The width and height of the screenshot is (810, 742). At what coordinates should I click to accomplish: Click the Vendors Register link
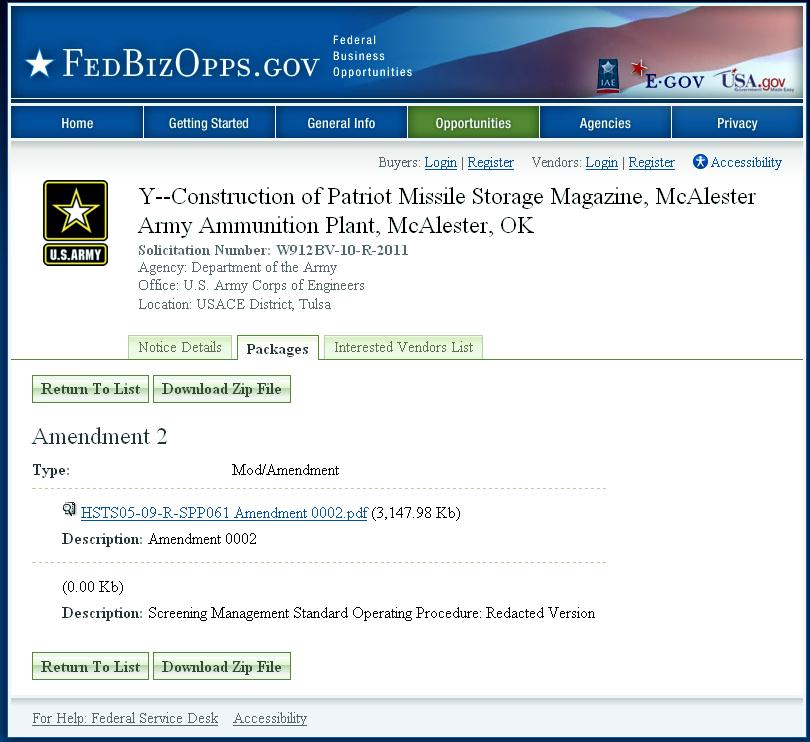[x=651, y=163]
